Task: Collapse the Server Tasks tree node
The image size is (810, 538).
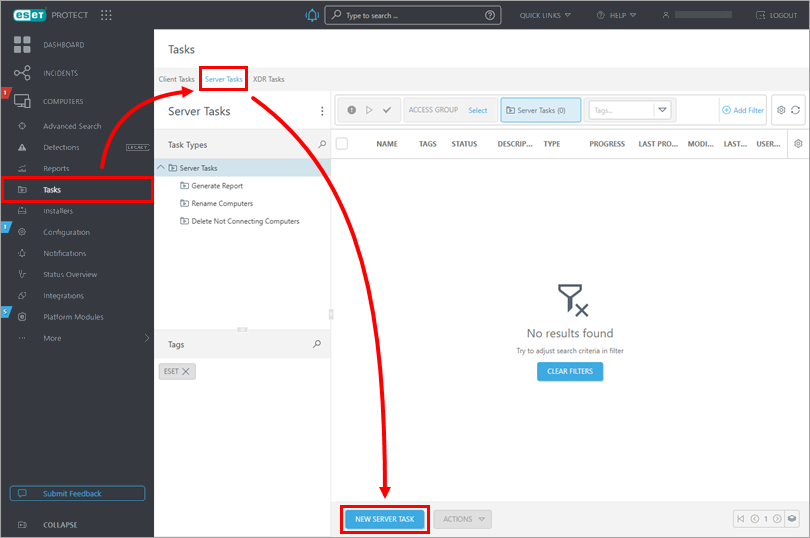Action: tap(161, 167)
